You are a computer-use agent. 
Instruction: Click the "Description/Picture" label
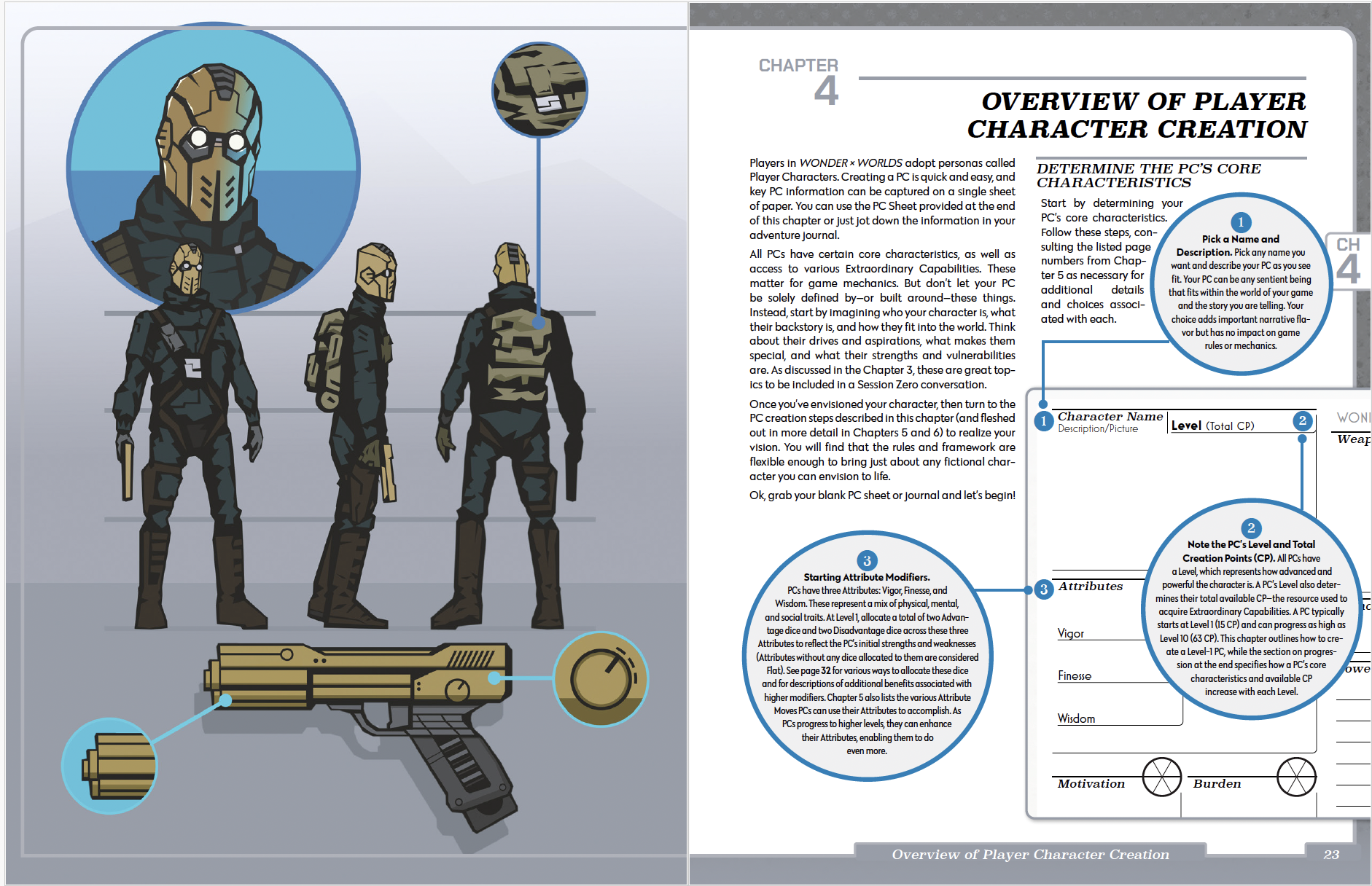tap(1098, 429)
